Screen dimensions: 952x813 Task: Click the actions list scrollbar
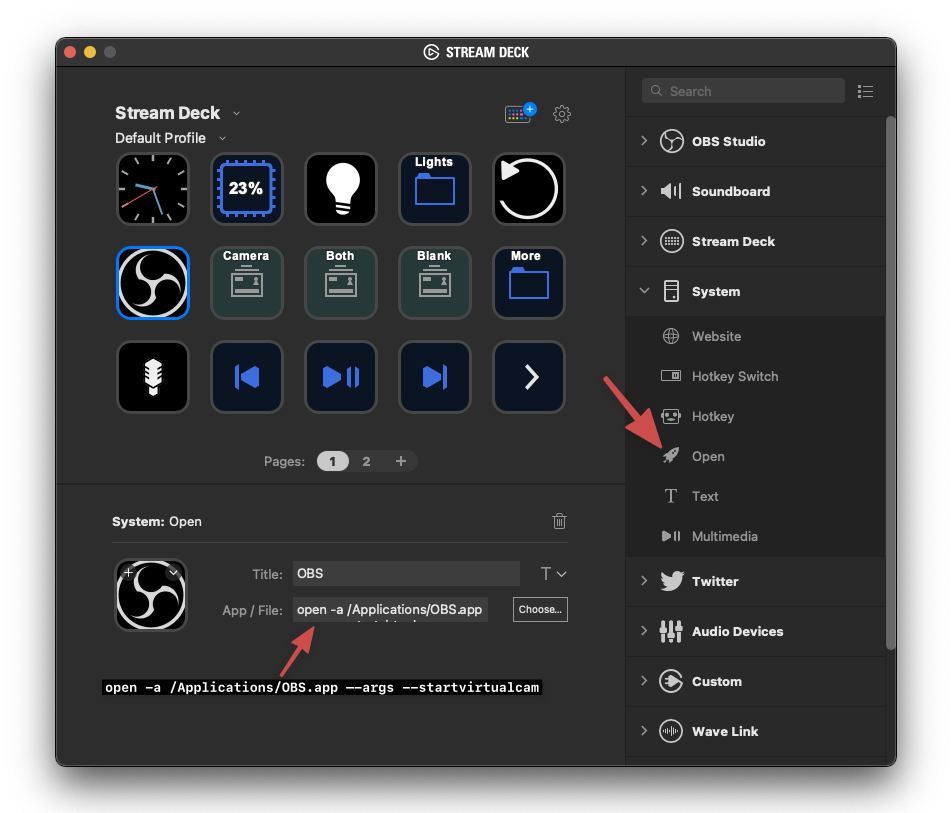pyautogui.click(x=891, y=383)
